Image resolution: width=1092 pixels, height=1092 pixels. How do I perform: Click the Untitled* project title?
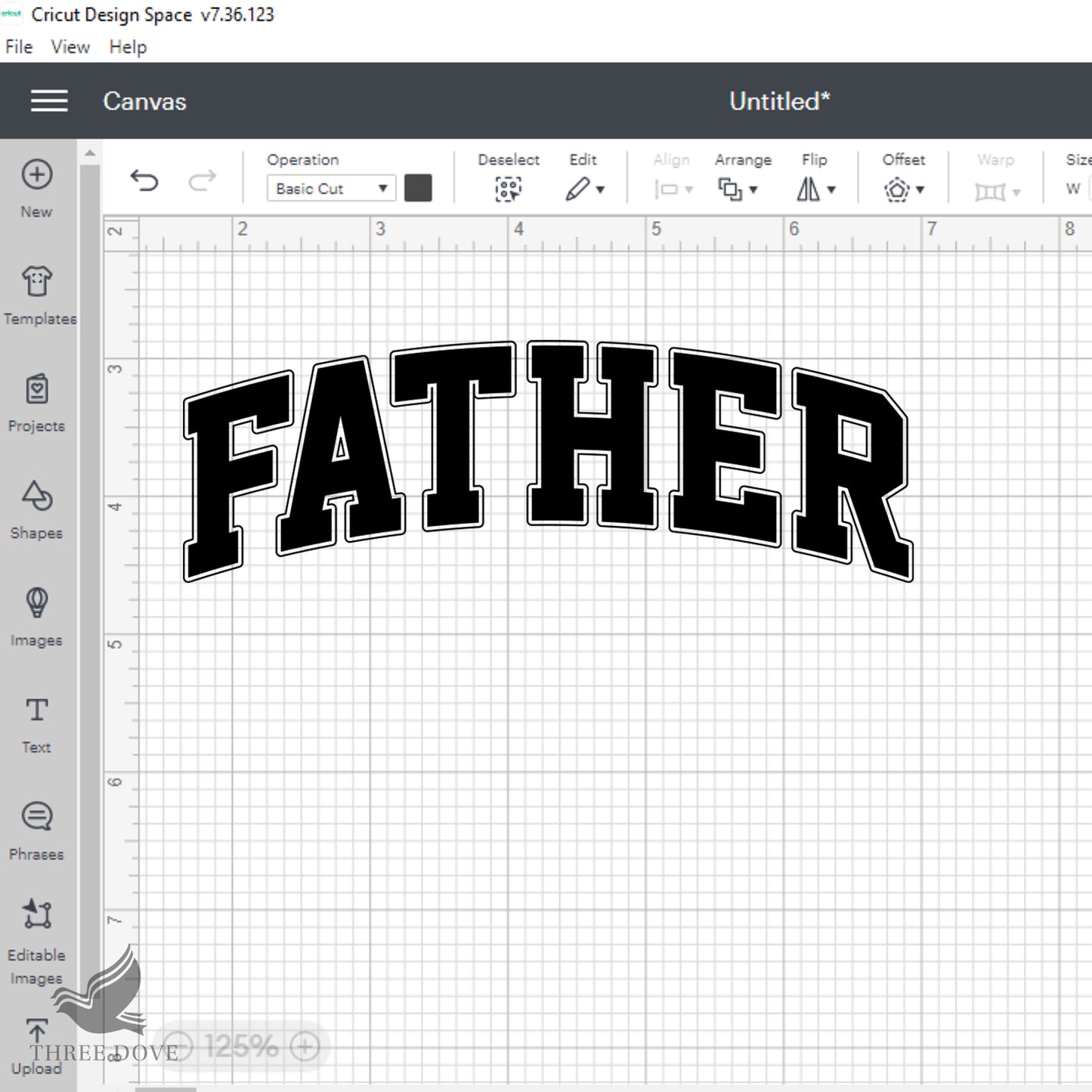click(780, 101)
